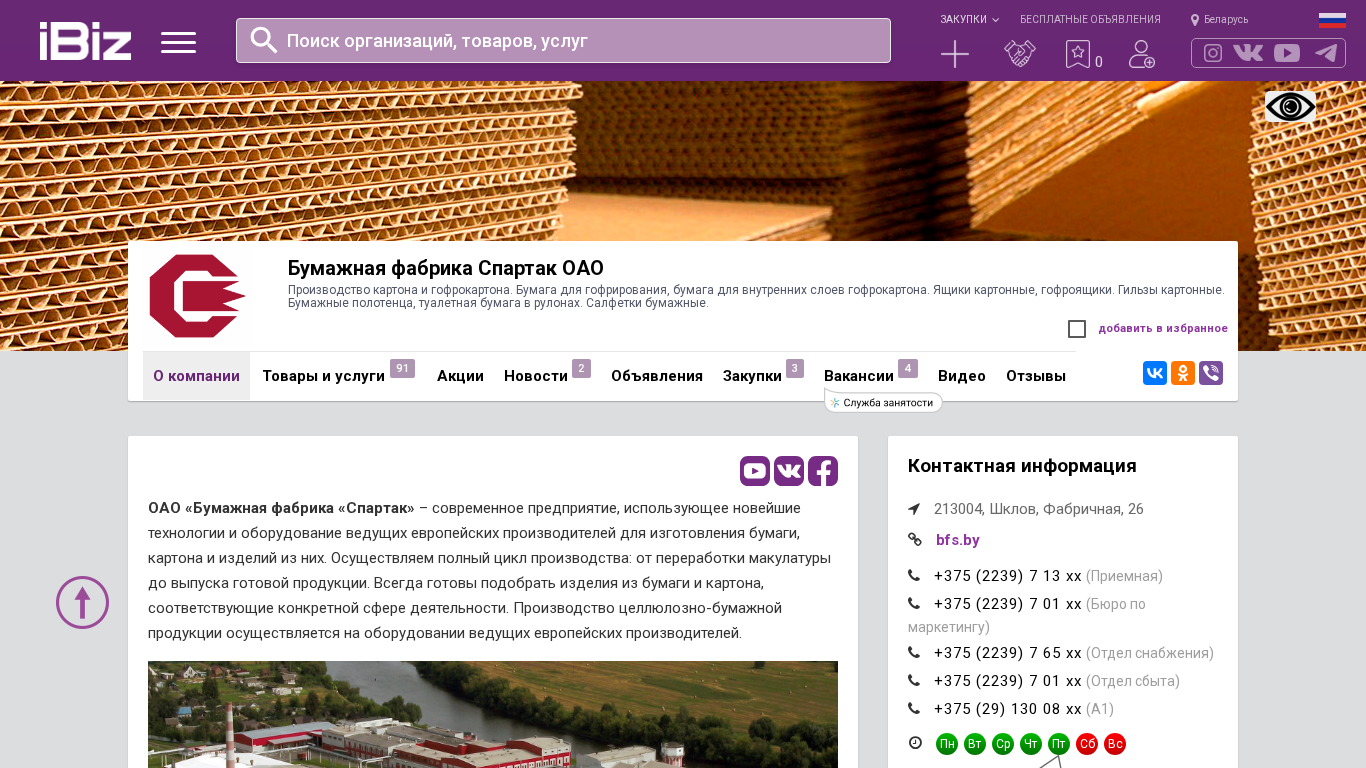The height and width of the screenshot is (768, 1366).
Task: Click the Вс weekend indicator
Action: (x=1115, y=744)
